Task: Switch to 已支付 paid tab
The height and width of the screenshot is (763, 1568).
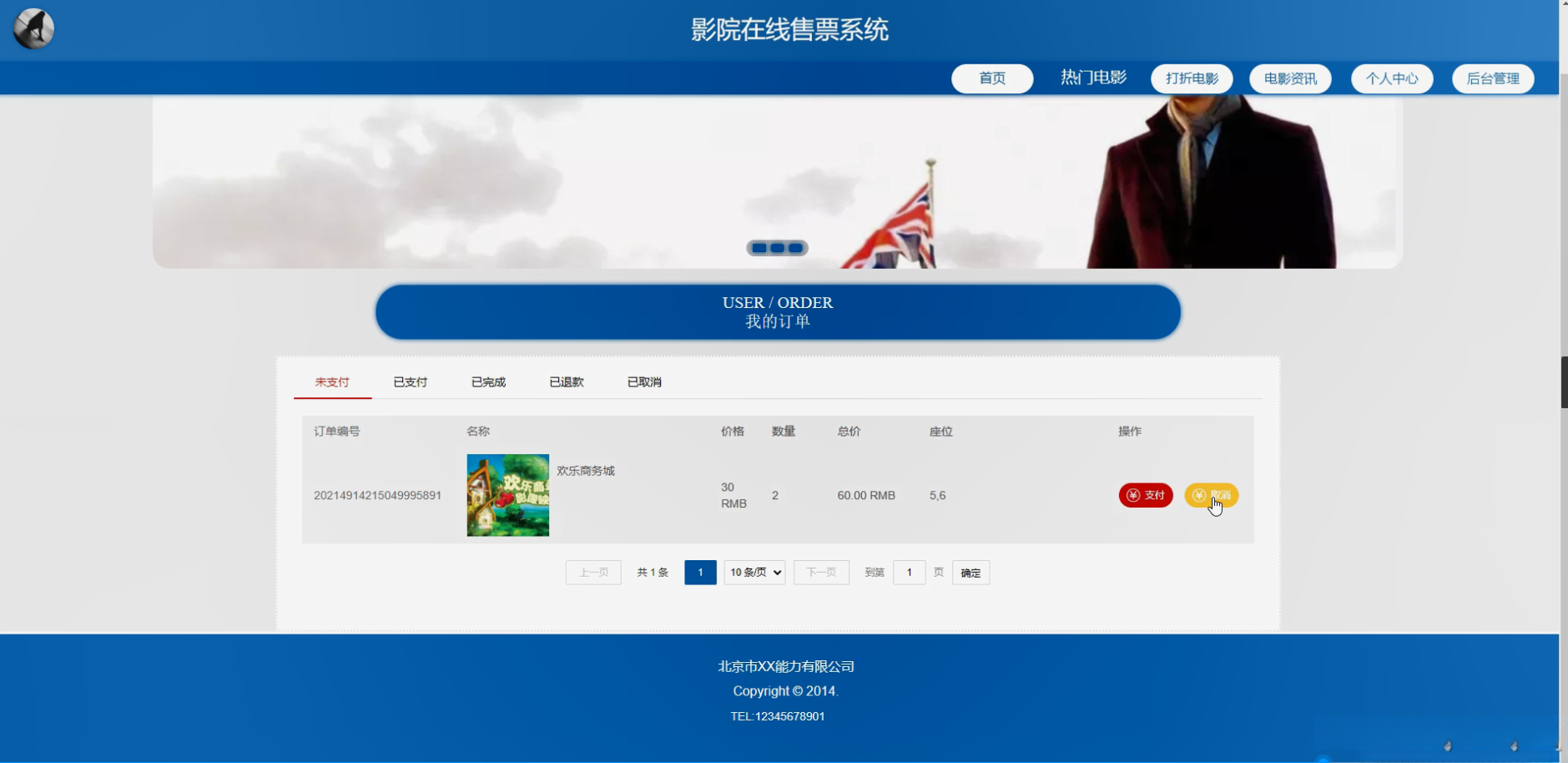Action: [411, 382]
